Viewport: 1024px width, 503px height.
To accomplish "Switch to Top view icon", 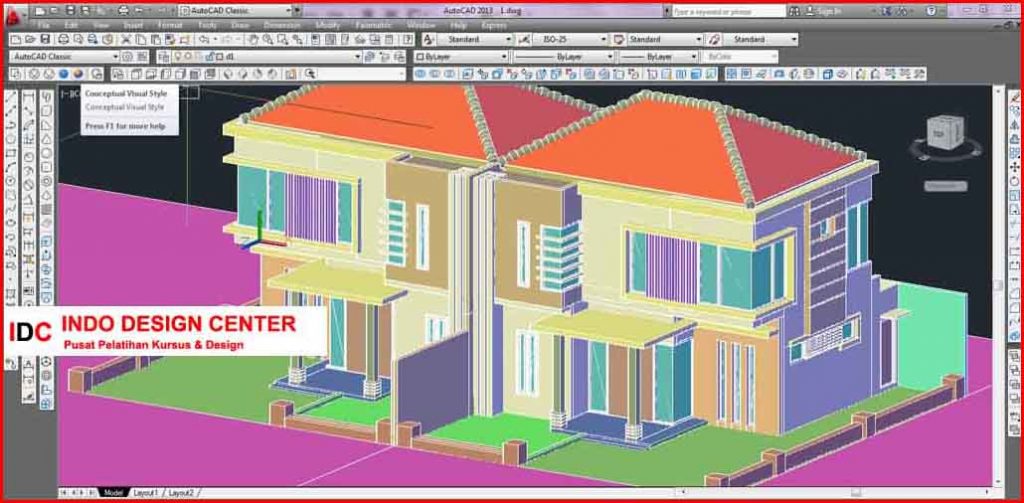I will coord(135,74).
